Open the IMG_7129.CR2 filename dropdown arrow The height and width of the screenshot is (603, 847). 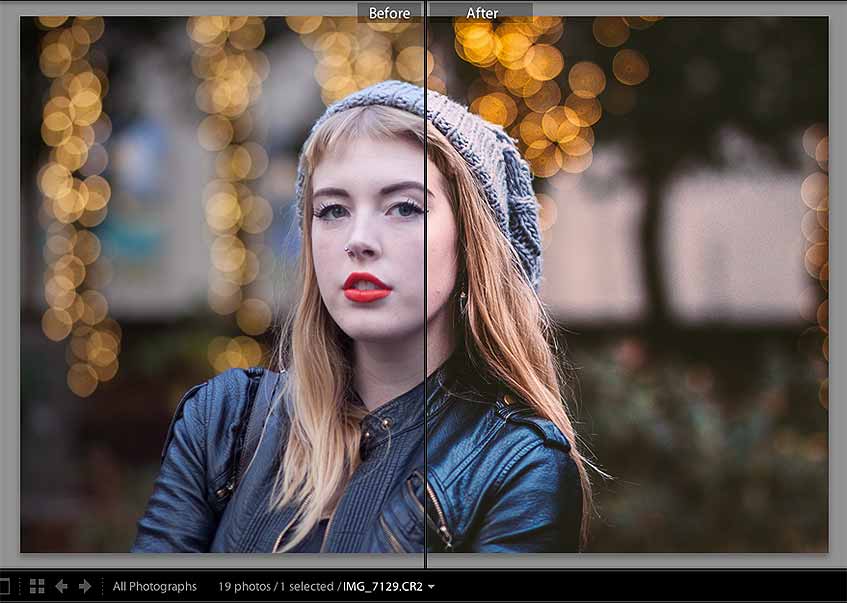pos(431,587)
